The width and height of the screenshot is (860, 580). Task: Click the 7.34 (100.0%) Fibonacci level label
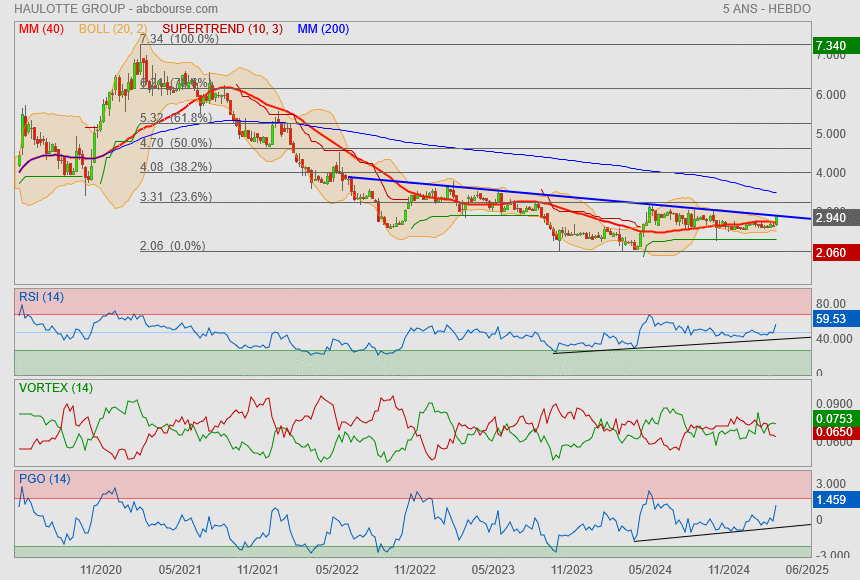(x=179, y=39)
